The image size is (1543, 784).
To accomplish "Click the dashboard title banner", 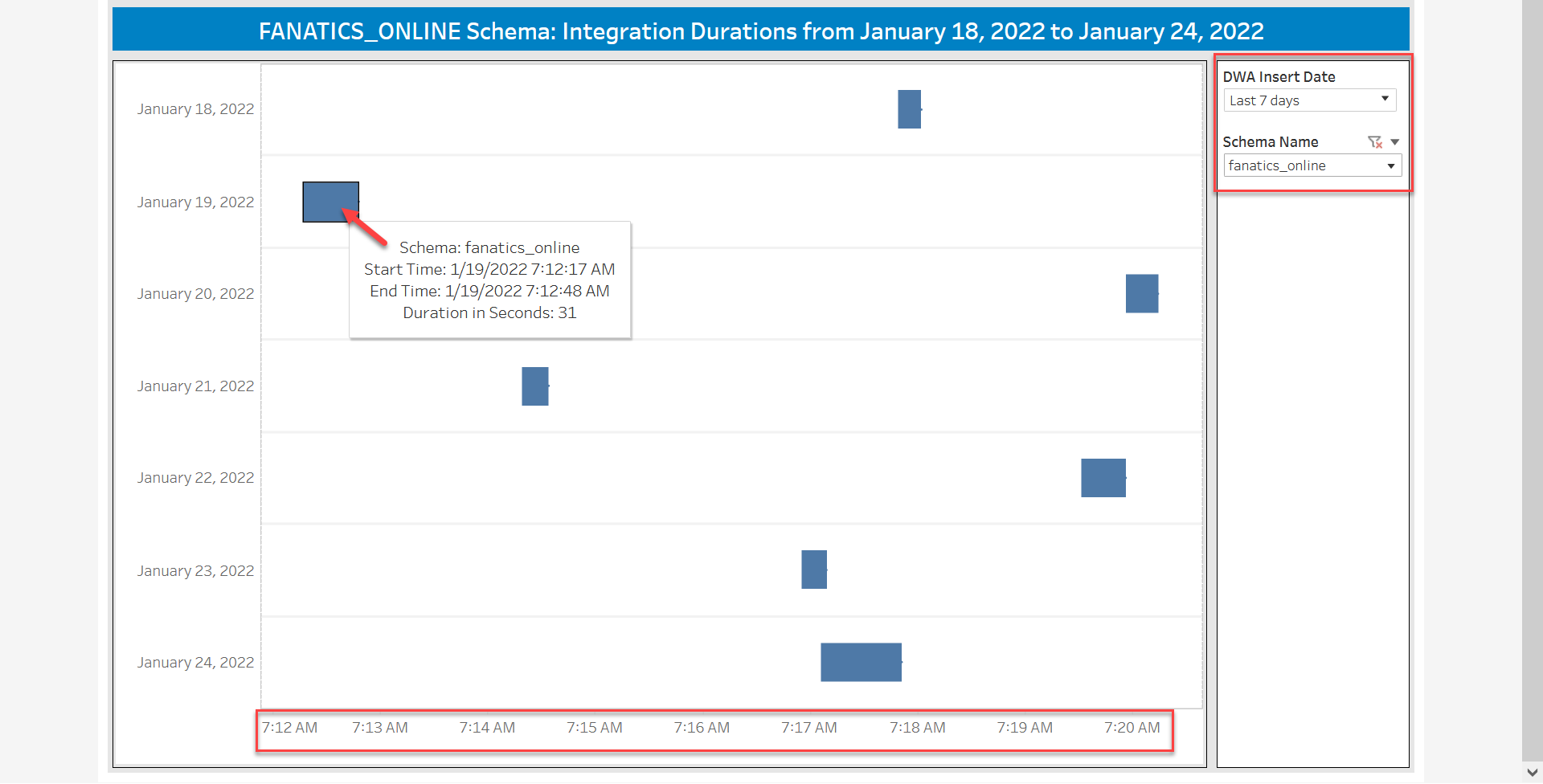I will pyautogui.click(x=761, y=31).
